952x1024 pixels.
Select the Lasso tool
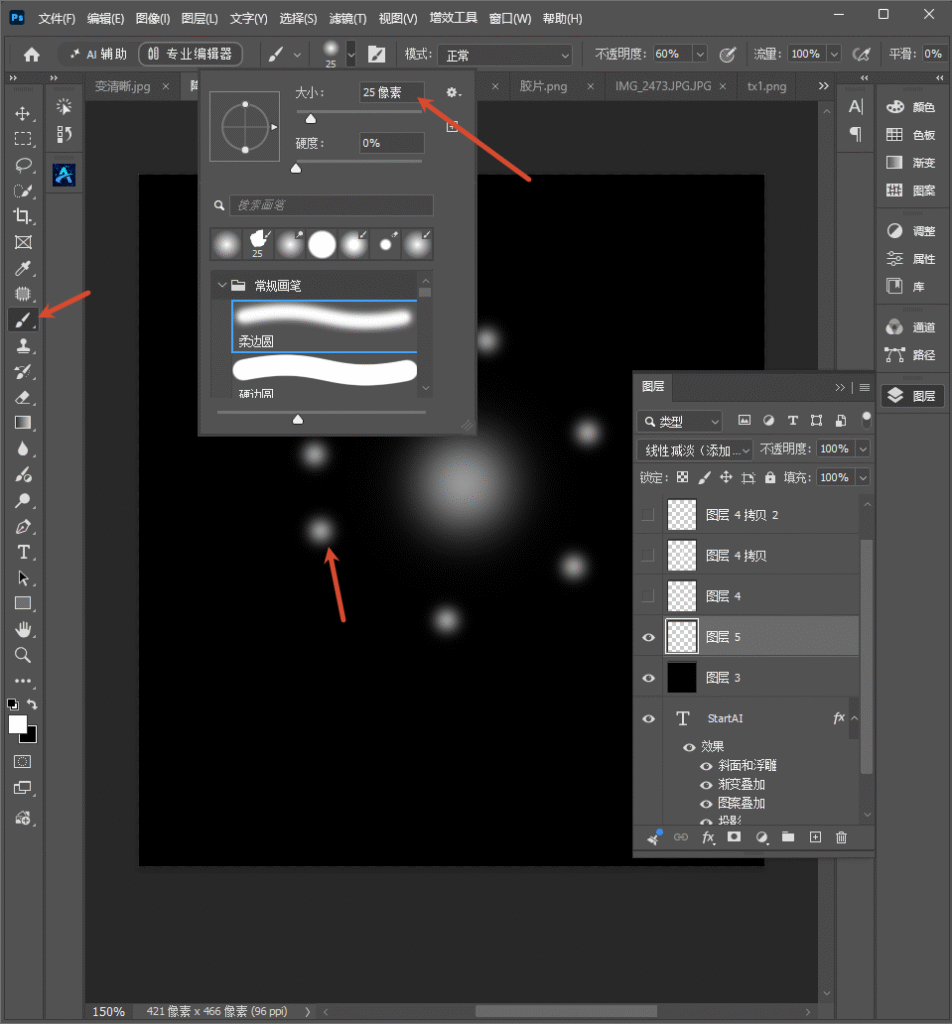pyautogui.click(x=23, y=165)
